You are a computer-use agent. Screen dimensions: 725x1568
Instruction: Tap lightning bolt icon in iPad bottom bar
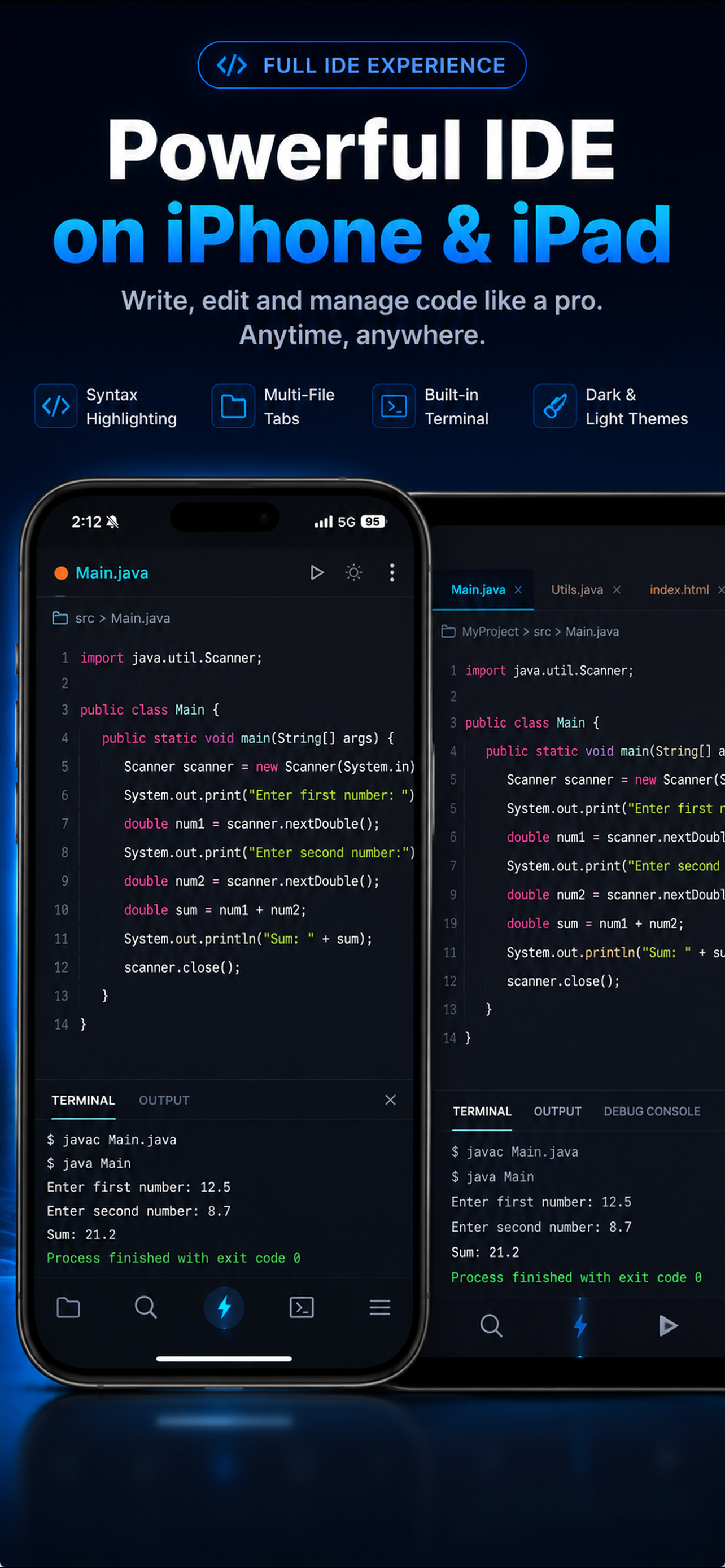[x=580, y=1325]
